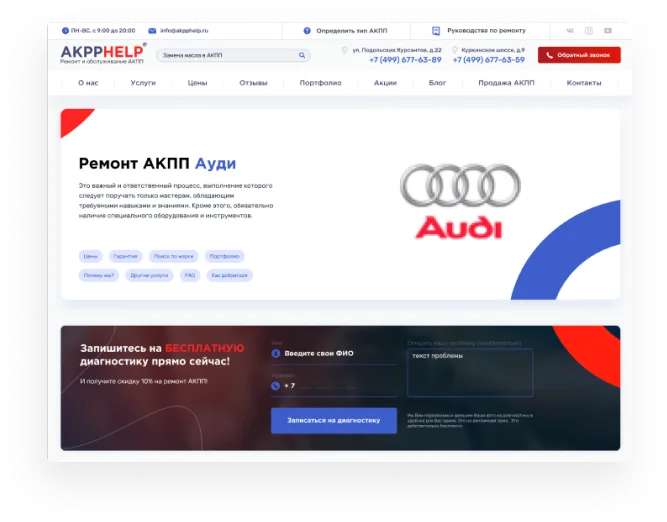Click the Ремонт АКПП Ауди heading
The width and height of the screenshot is (667, 522).
point(157,163)
